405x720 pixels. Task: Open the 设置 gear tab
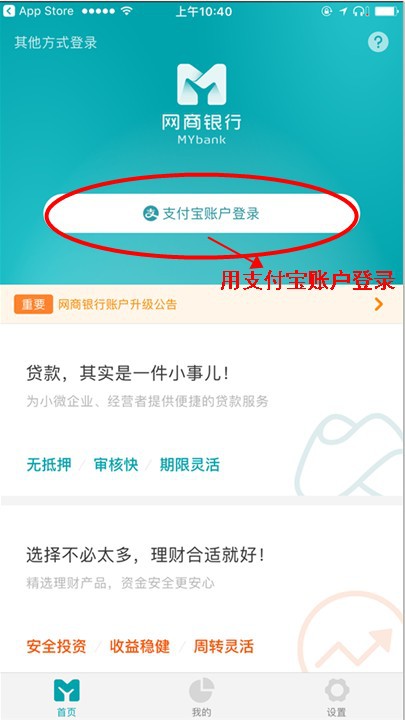pyautogui.click(x=337, y=690)
